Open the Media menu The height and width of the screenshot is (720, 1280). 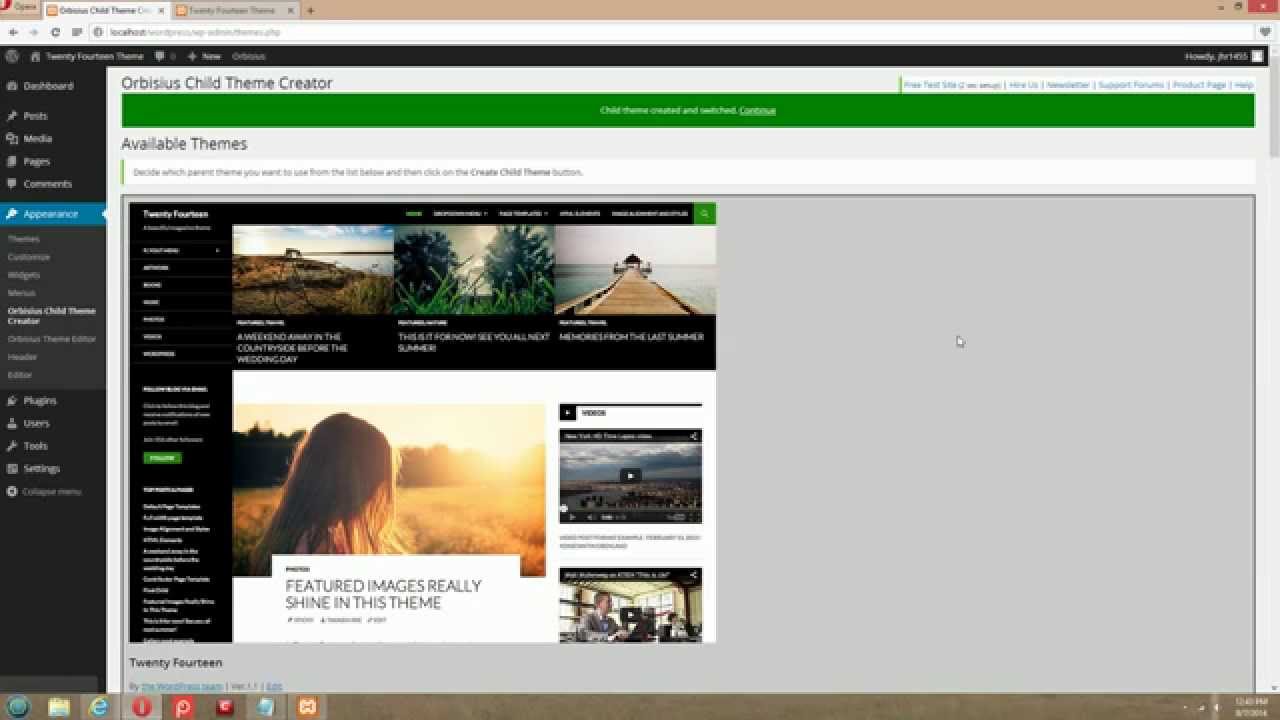pos(38,139)
